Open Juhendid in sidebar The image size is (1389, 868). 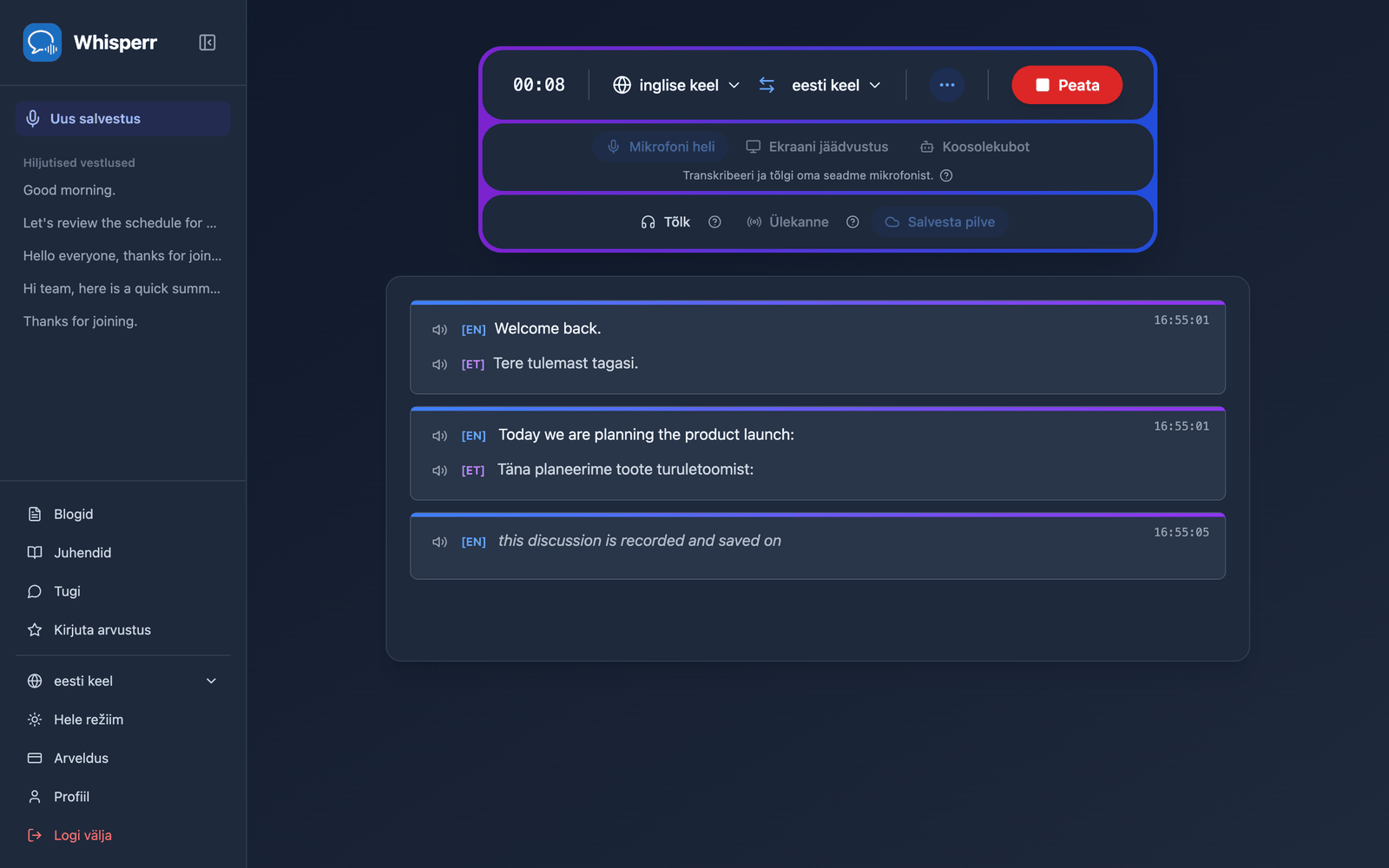coord(122,553)
